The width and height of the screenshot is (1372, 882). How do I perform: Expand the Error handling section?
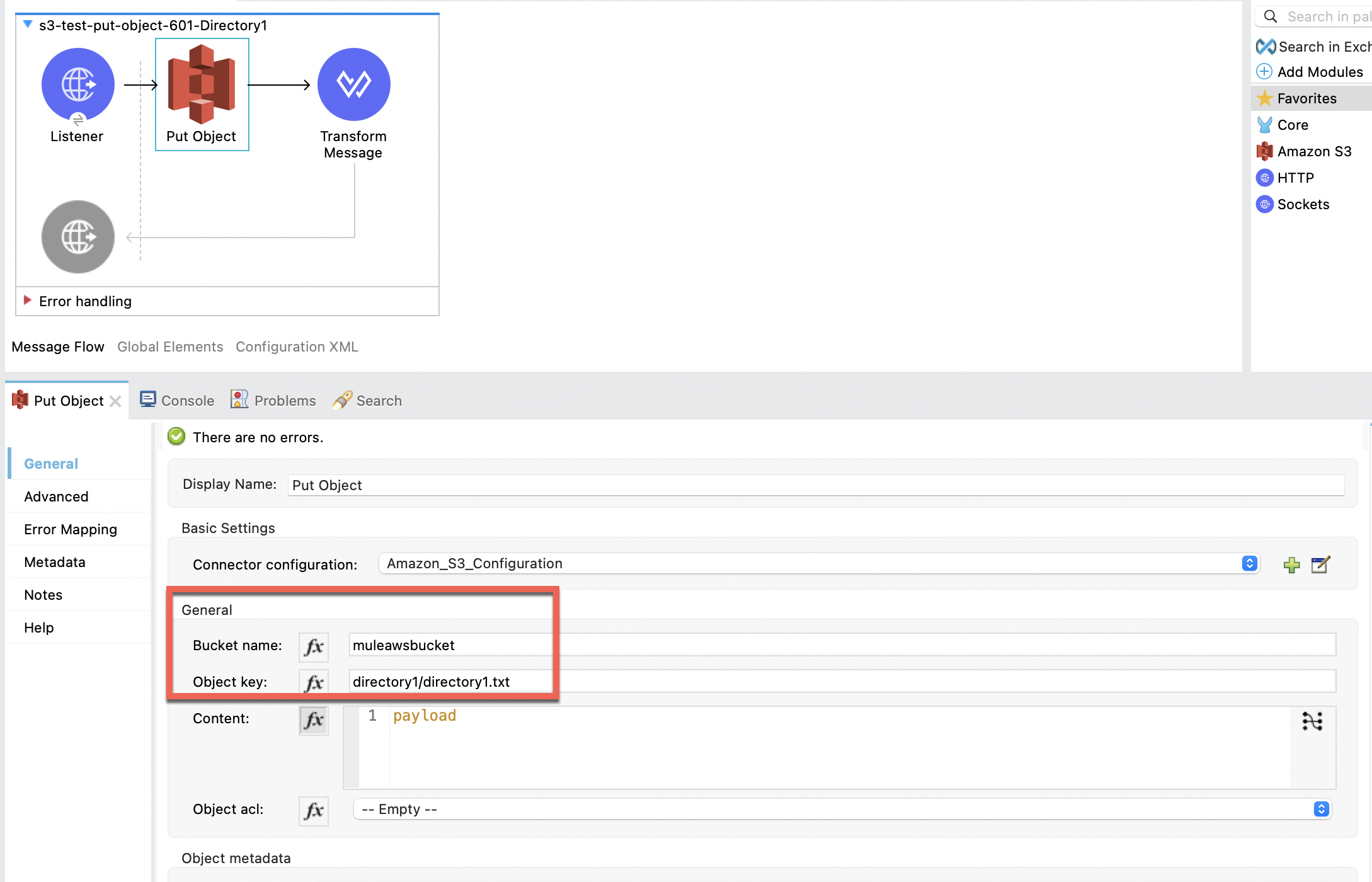click(28, 301)
